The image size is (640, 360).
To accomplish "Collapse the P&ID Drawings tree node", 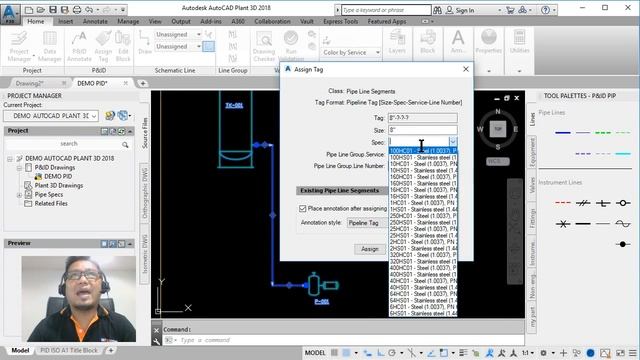I will (x=19, y=168).
